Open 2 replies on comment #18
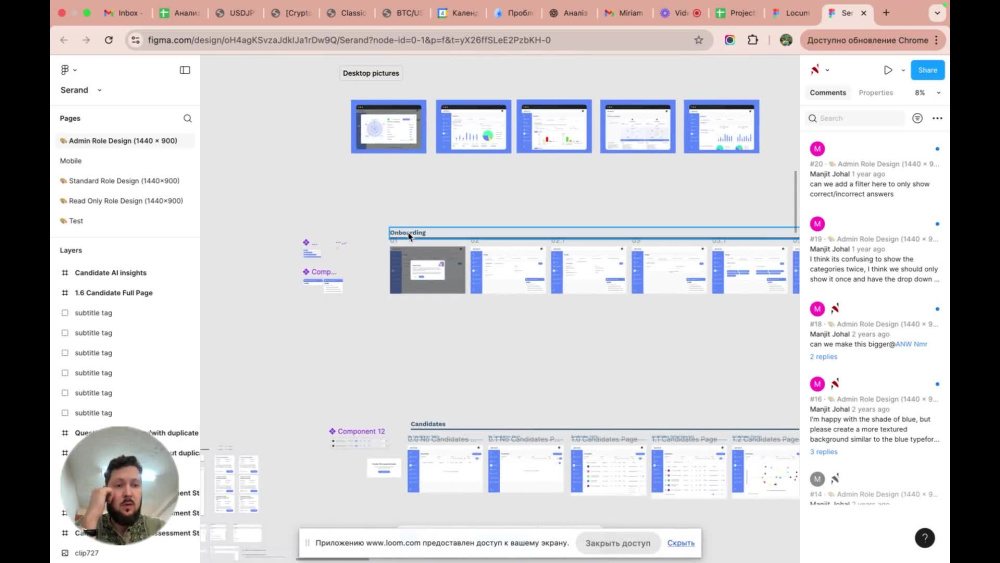Viewport: 1000px width, 563px height. coord(823,356)
